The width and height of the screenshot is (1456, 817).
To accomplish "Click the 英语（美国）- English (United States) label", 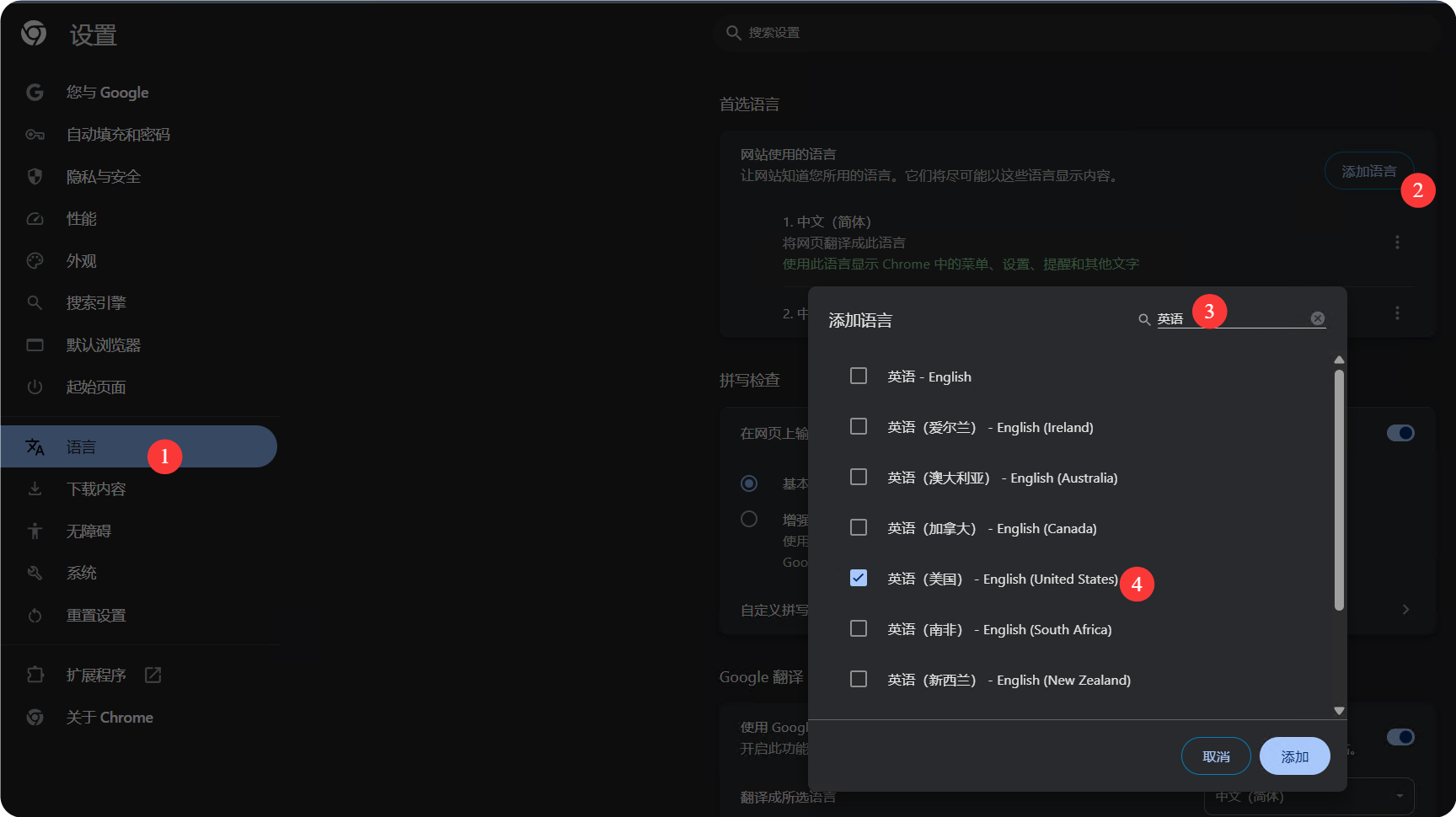I will click(1003, 579).
